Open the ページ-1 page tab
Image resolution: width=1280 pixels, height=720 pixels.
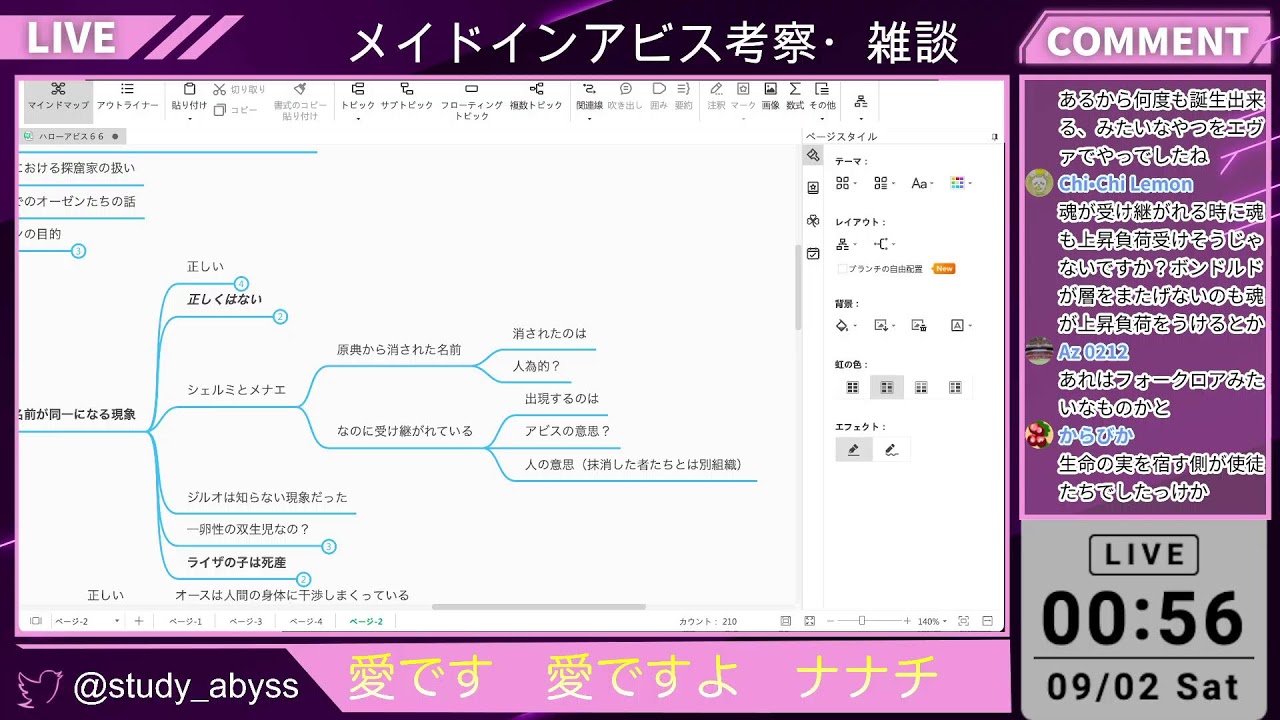pyautogui.click(x=185, y=621)
